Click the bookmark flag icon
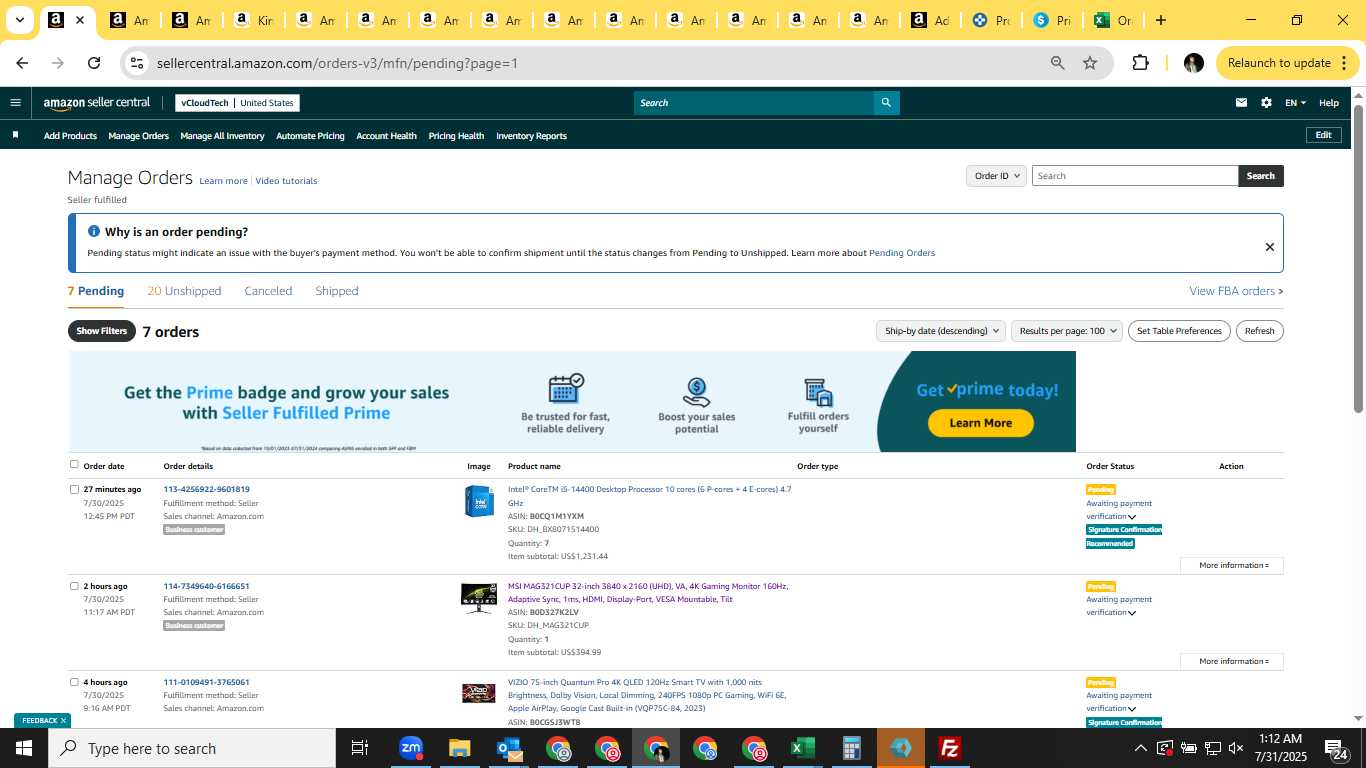Viewport: 1366px width, 768px height. click(x=15, y=135)
